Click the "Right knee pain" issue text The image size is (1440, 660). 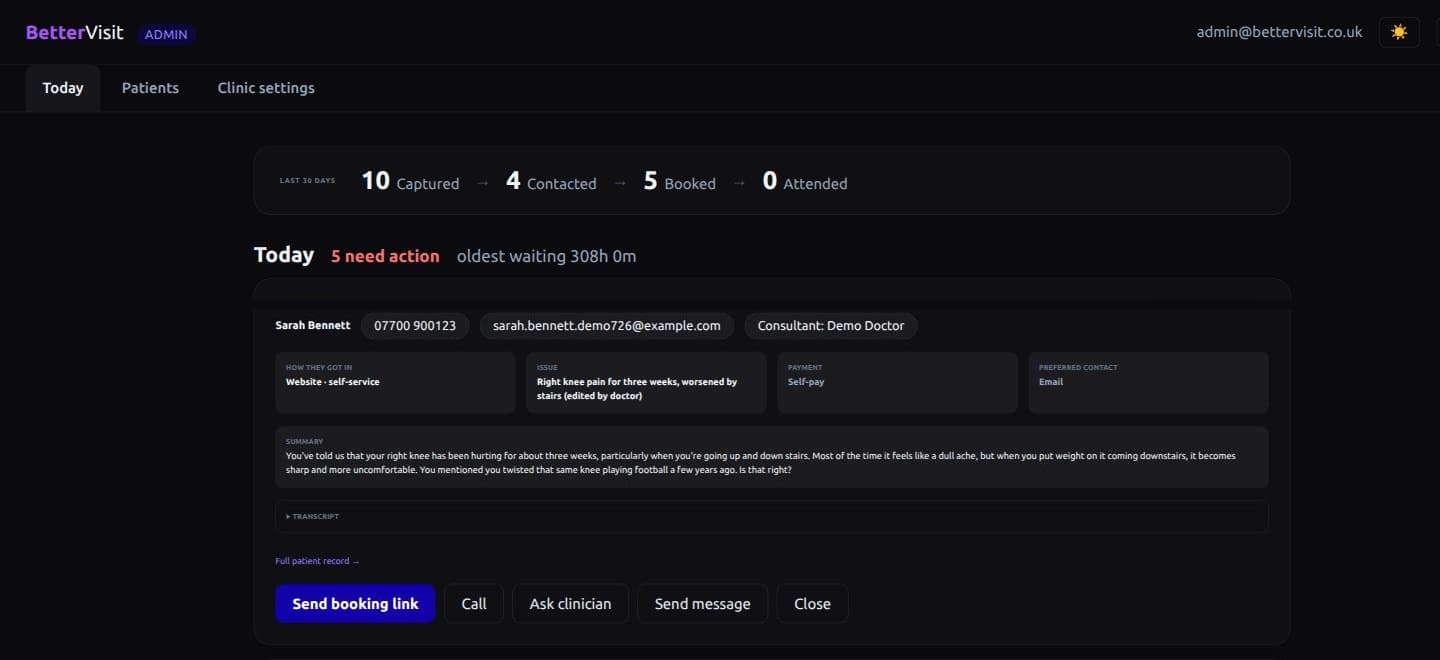pos(637,389)
